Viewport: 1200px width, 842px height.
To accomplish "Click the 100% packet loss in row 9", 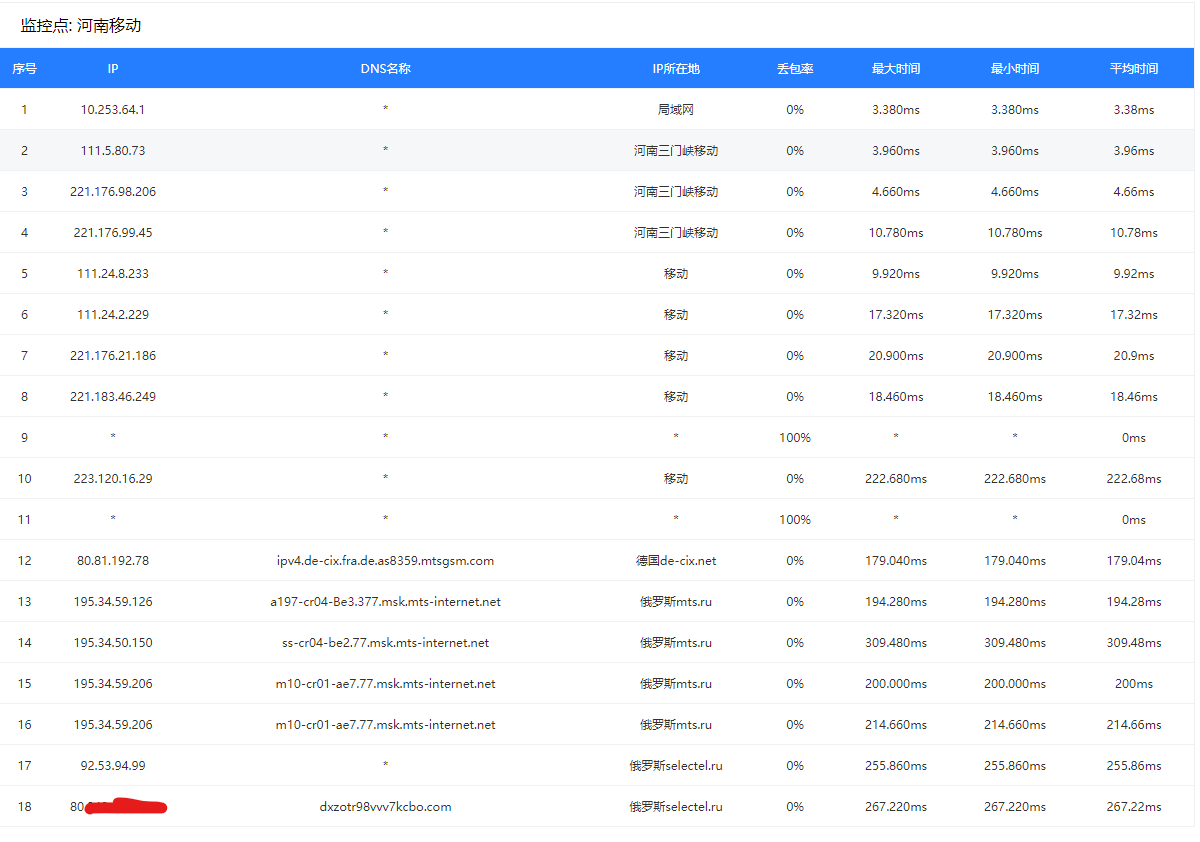I will coord(795,438).
